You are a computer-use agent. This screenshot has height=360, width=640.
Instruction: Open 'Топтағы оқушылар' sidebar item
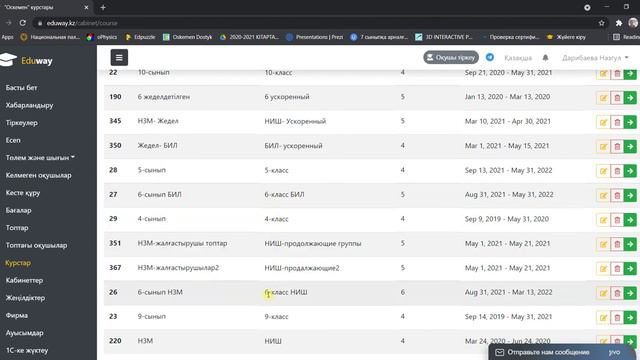point(36,245)
